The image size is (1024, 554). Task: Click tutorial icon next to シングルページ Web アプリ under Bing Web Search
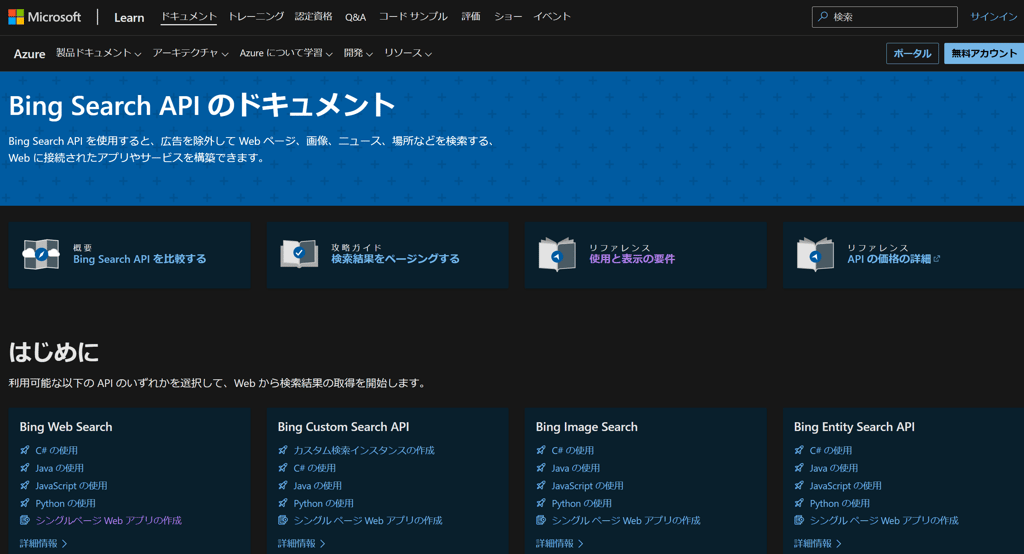(x=25, y=521)
